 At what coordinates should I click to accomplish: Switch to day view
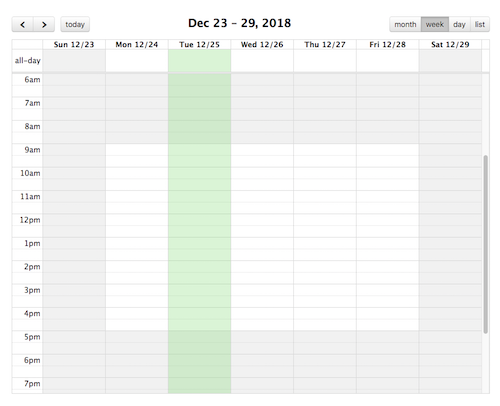459,24
